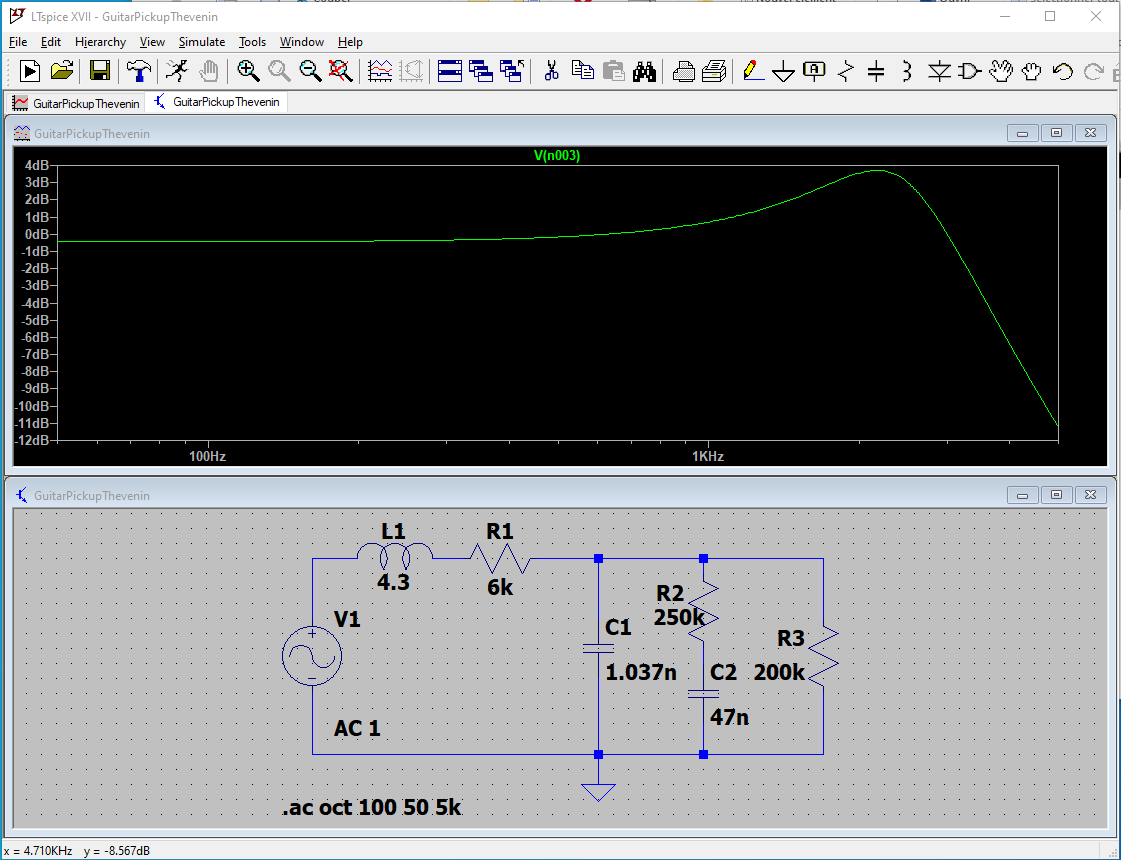Open the Simulate menu
This screenshot has height=860, width=1121.
202,42
